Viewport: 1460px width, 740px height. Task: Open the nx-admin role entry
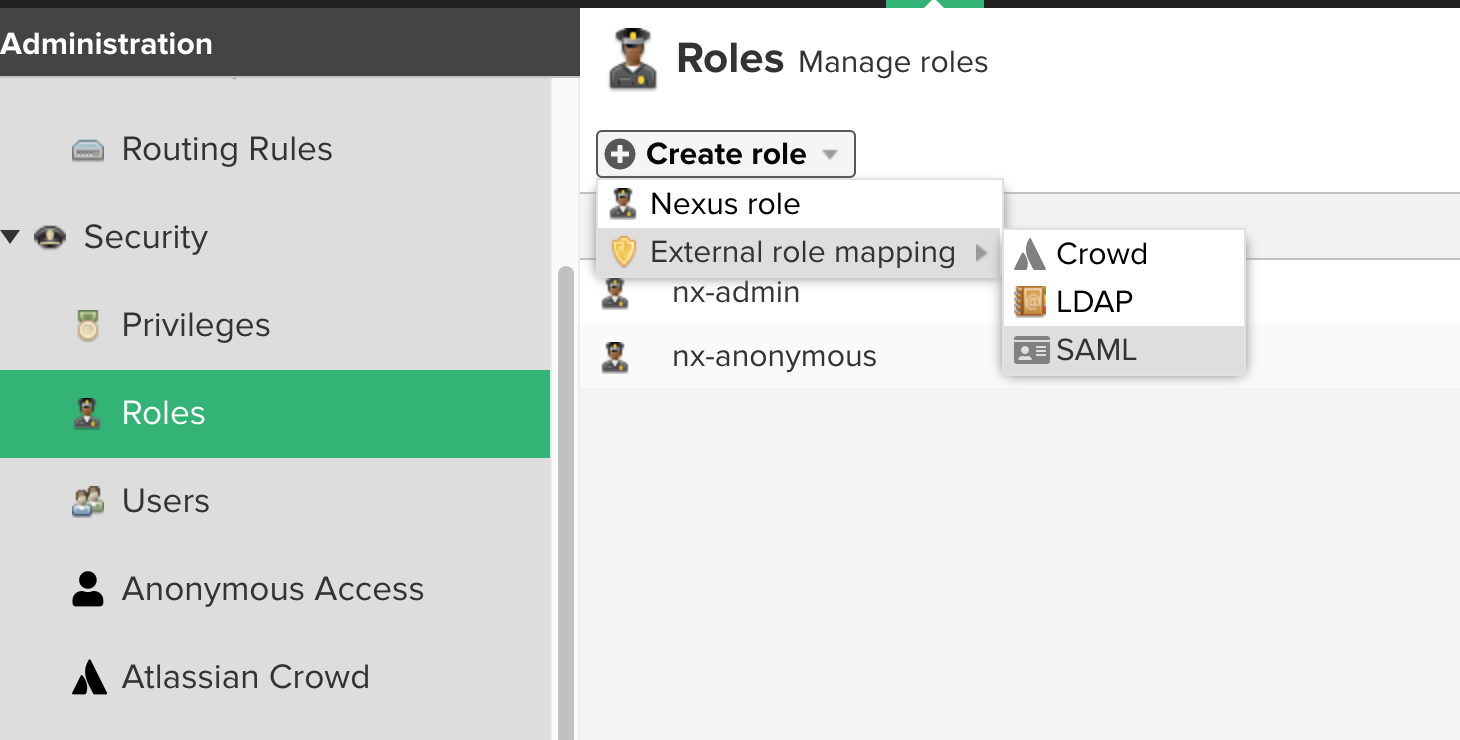pos(735,293)
